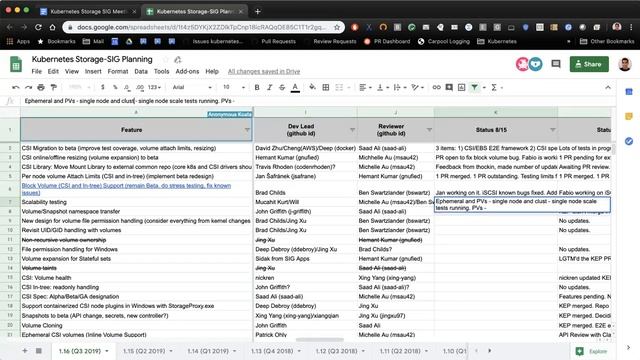The height and width of the screenshot is (360, 640).
Task: Click the Functions sigma icon
Action: (x=494, y=87)
